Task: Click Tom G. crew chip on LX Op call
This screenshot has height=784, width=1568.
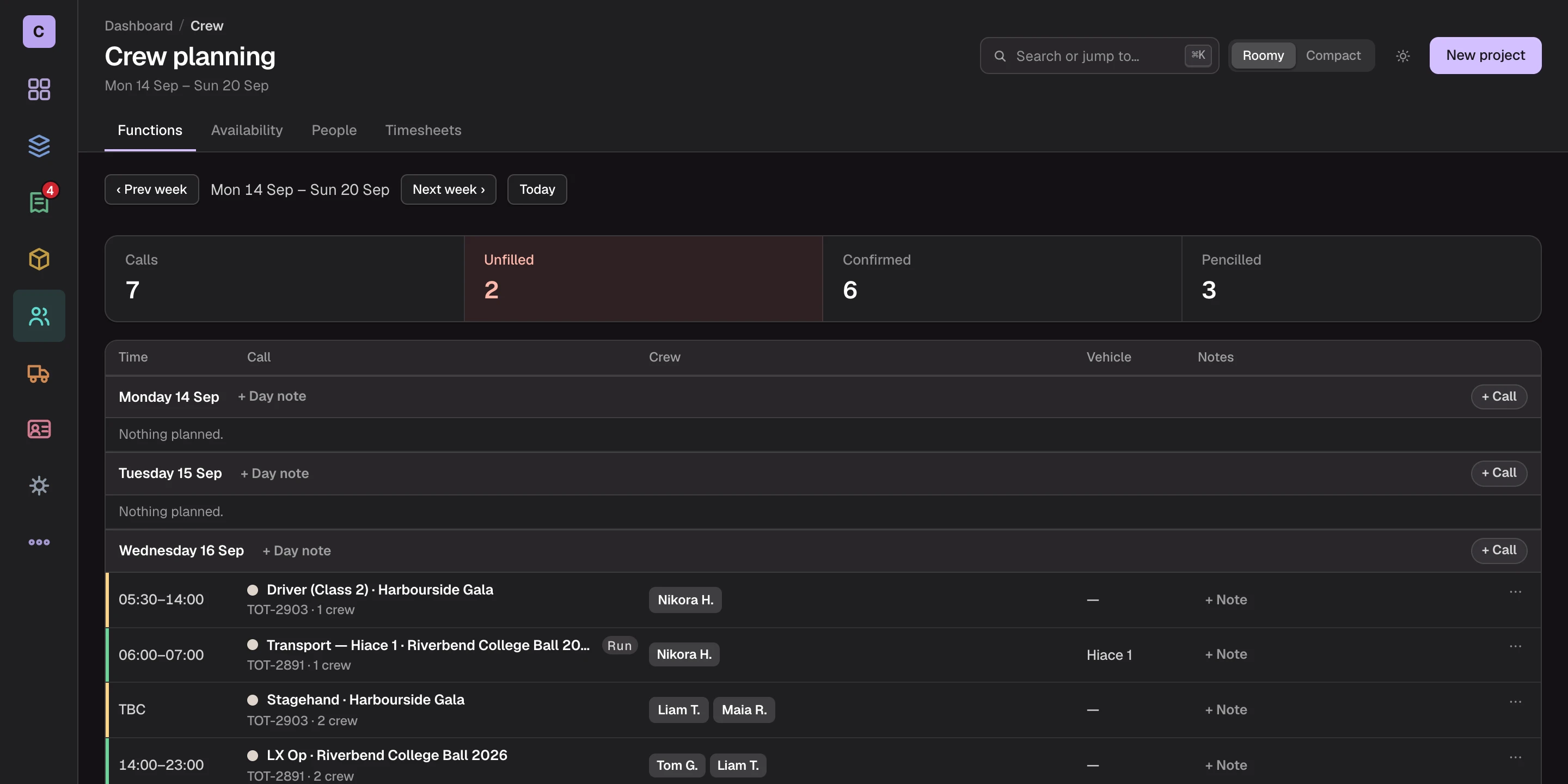Action: tap(677, 765)
